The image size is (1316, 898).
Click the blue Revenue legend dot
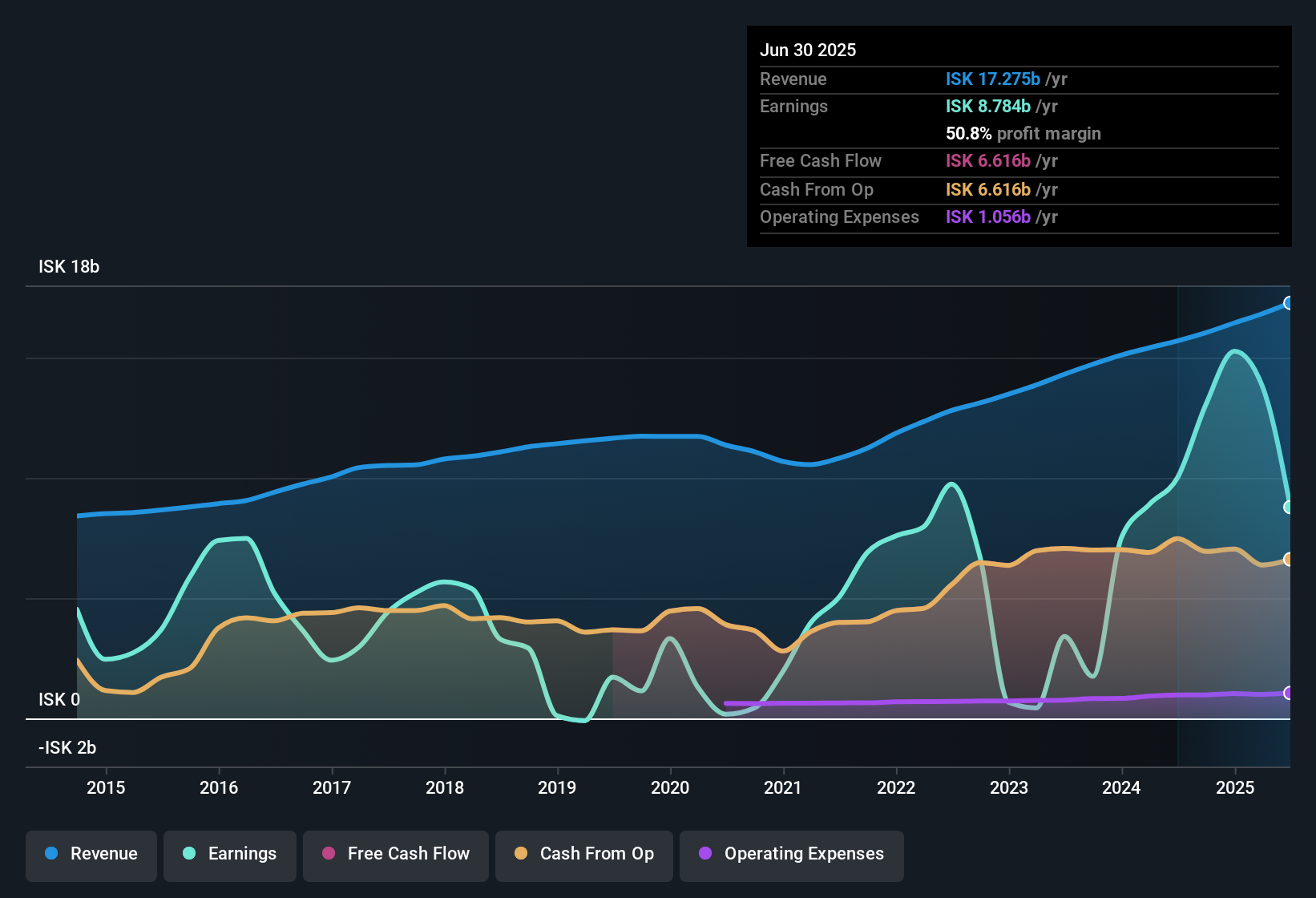click(51, 853)
